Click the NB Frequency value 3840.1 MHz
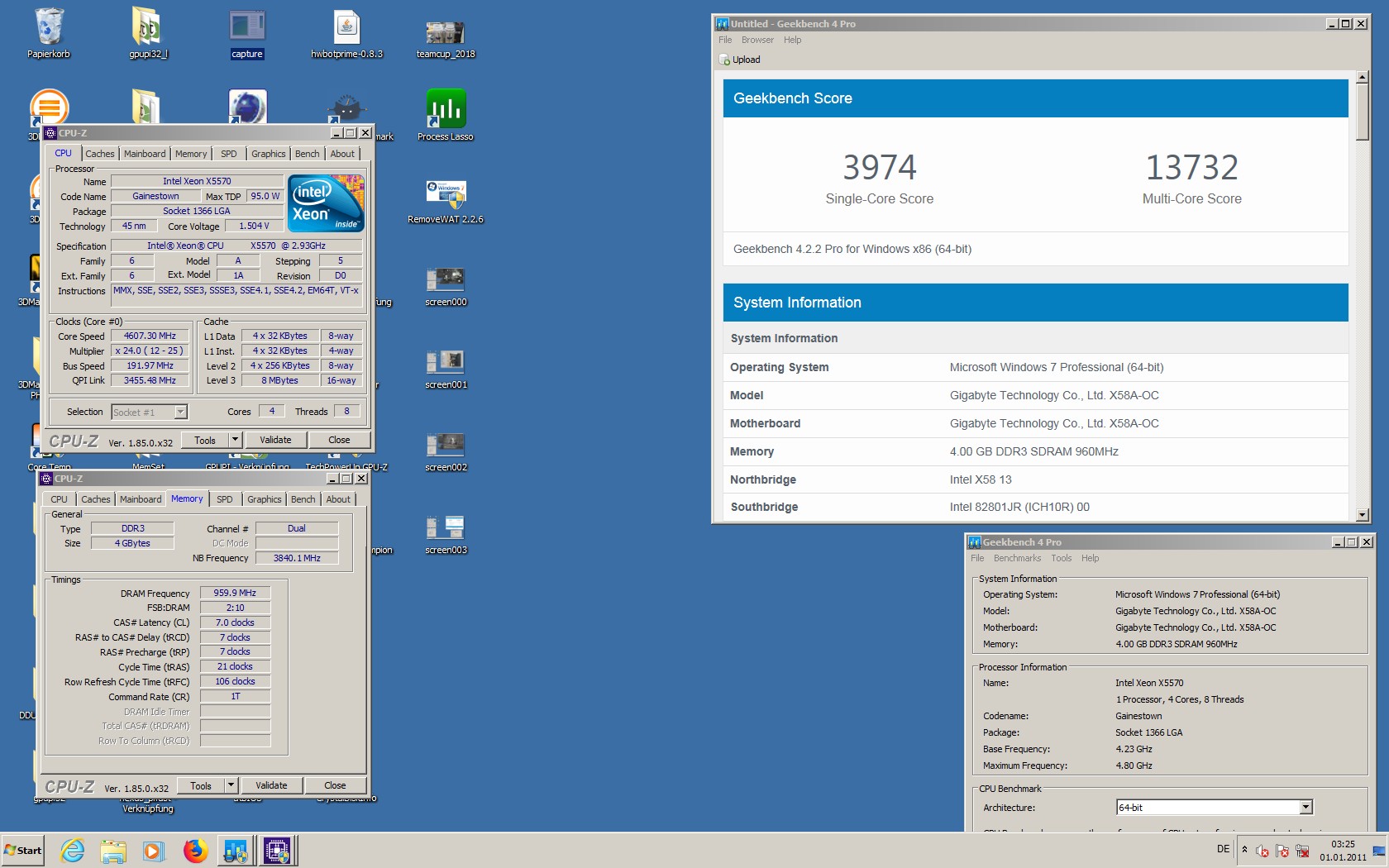This screenshot has width=1389, height=868. coord(297,558)
